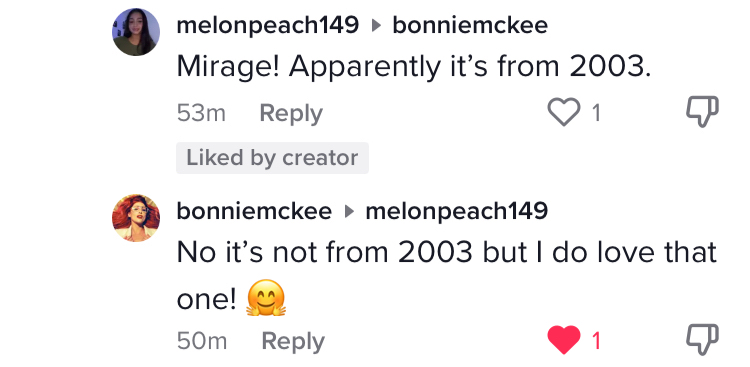The width and height of the screenshot is (750, 367).
Task: Click the Liked by creator badge
Action: pyautogui.click(x=272, y=158)
